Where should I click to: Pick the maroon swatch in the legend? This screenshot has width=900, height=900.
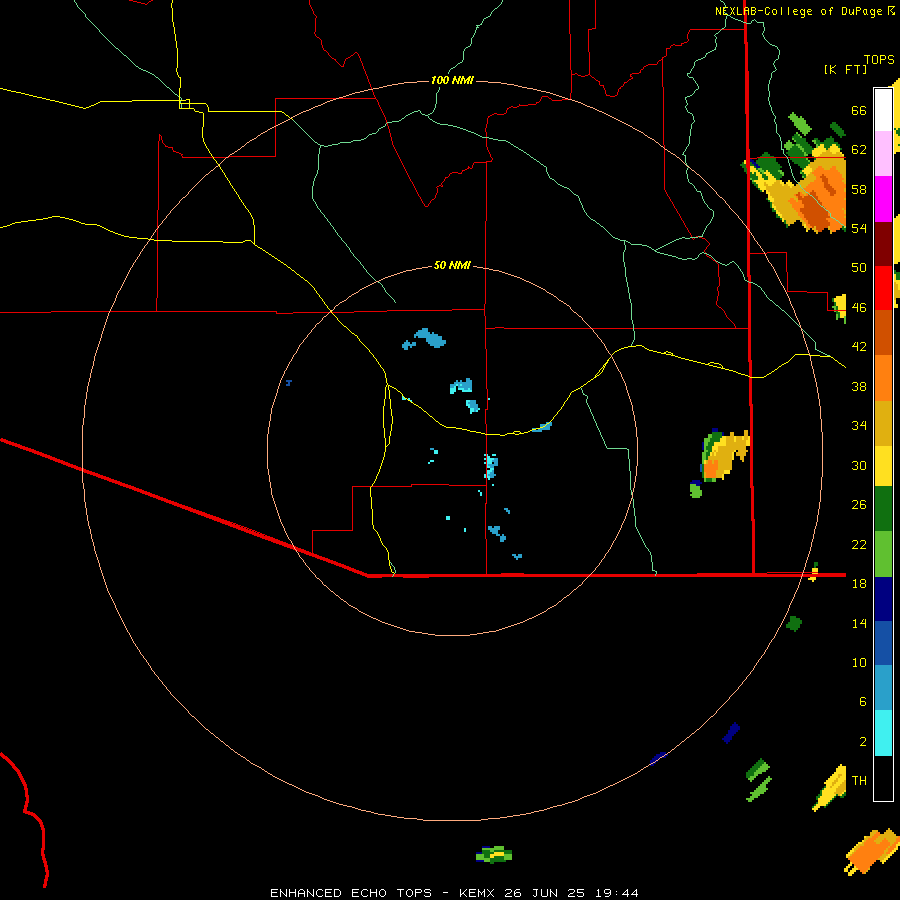[883, 243]
